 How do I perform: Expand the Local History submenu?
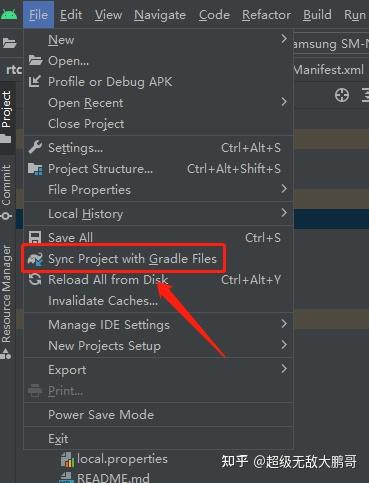[158, 214]
